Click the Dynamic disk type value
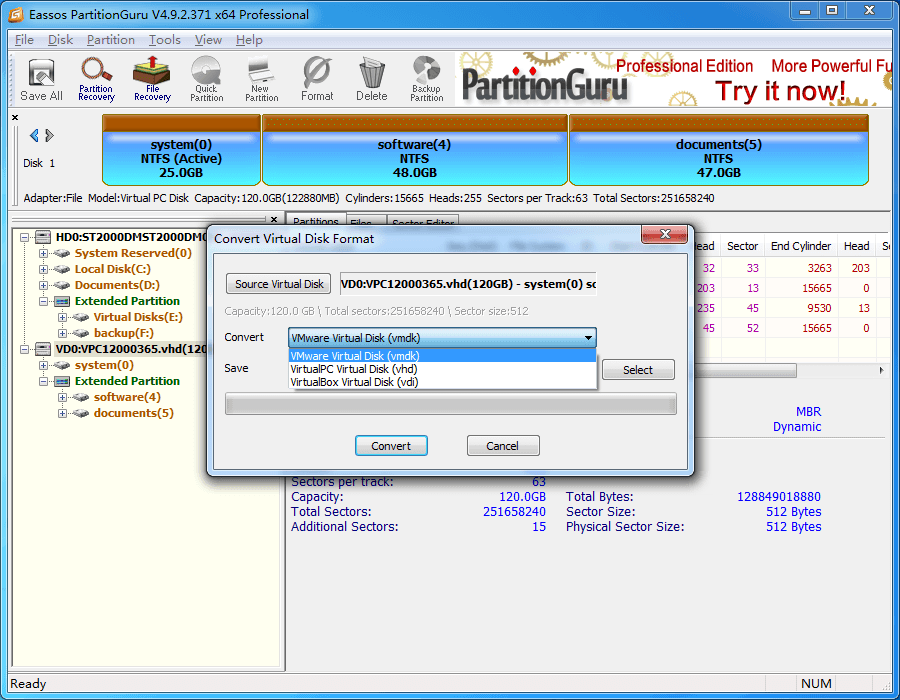 [797, 427]
